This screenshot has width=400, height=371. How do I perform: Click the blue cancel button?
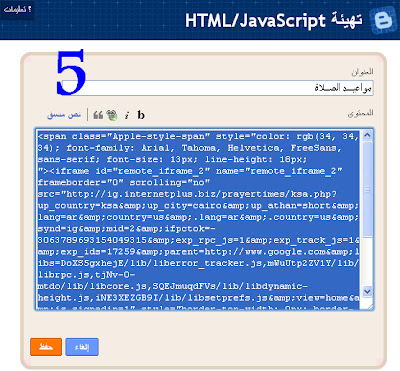click(x=82, y=347)
